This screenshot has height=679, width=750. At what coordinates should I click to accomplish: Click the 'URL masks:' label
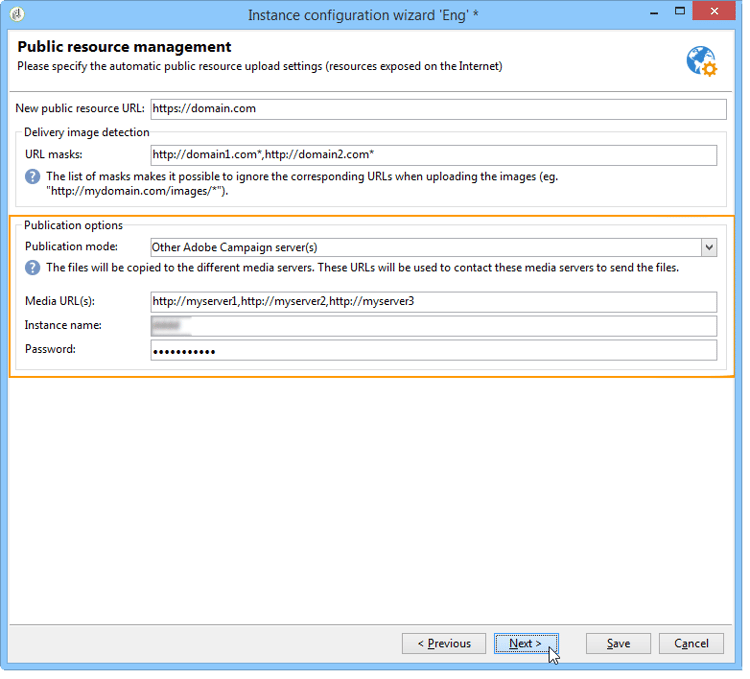click(x=54, y=156)
